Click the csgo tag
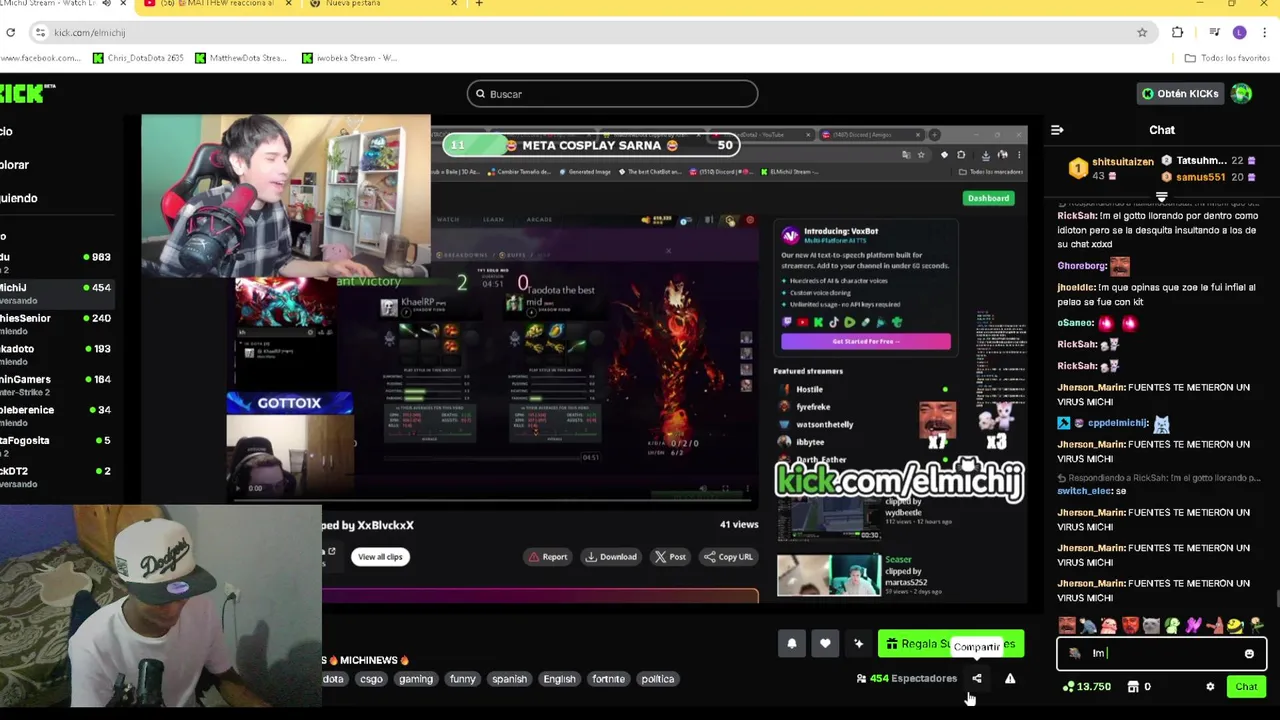The image size is (1280, 720). [x=371, y=679]
